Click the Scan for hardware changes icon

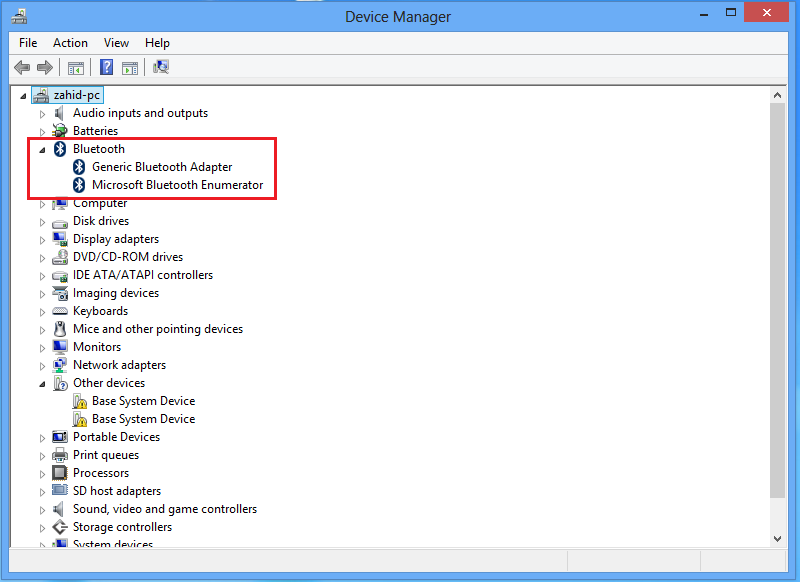[x=161, y=67]
